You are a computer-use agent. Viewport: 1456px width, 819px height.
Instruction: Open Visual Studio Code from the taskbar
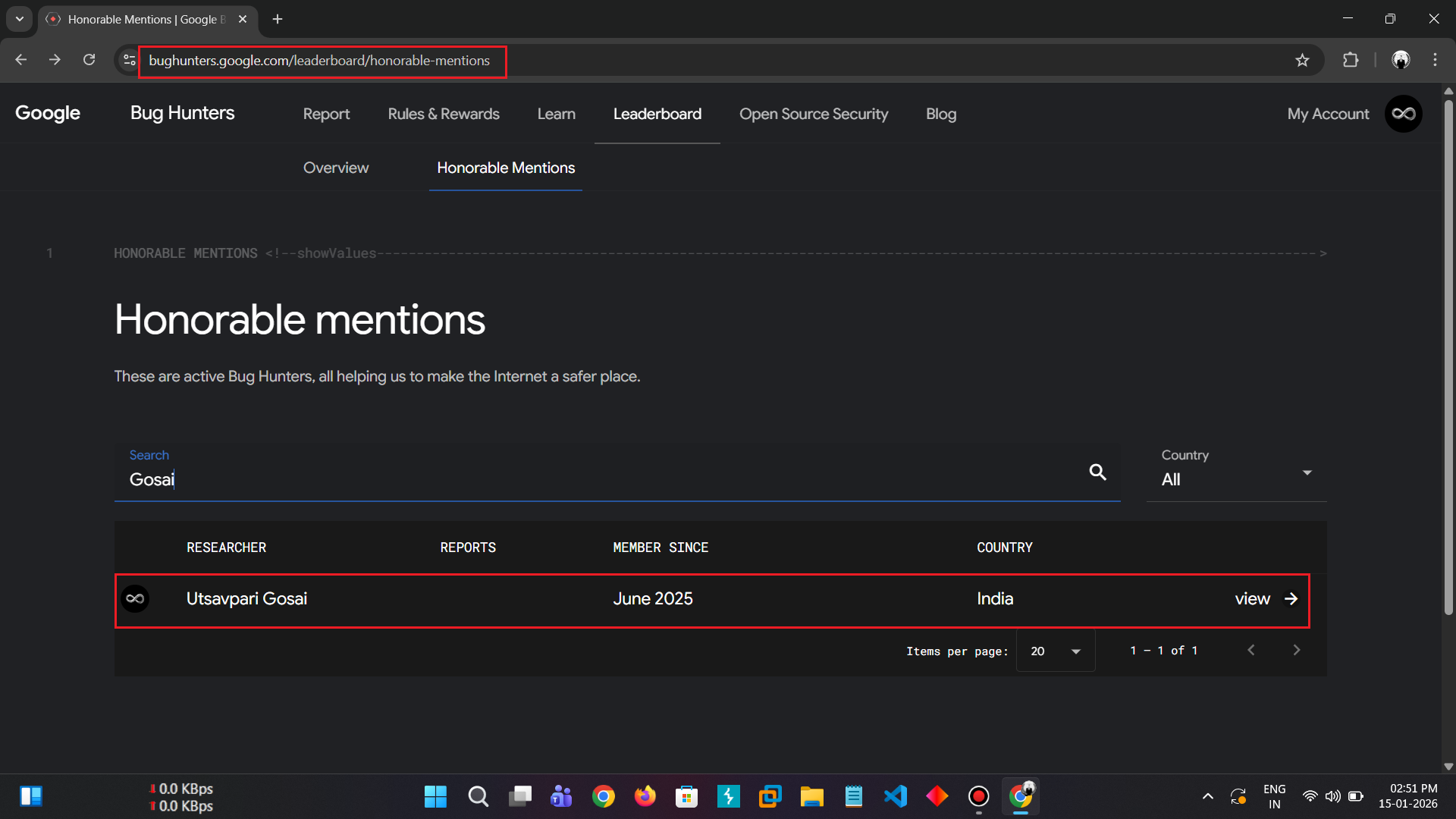896,796
